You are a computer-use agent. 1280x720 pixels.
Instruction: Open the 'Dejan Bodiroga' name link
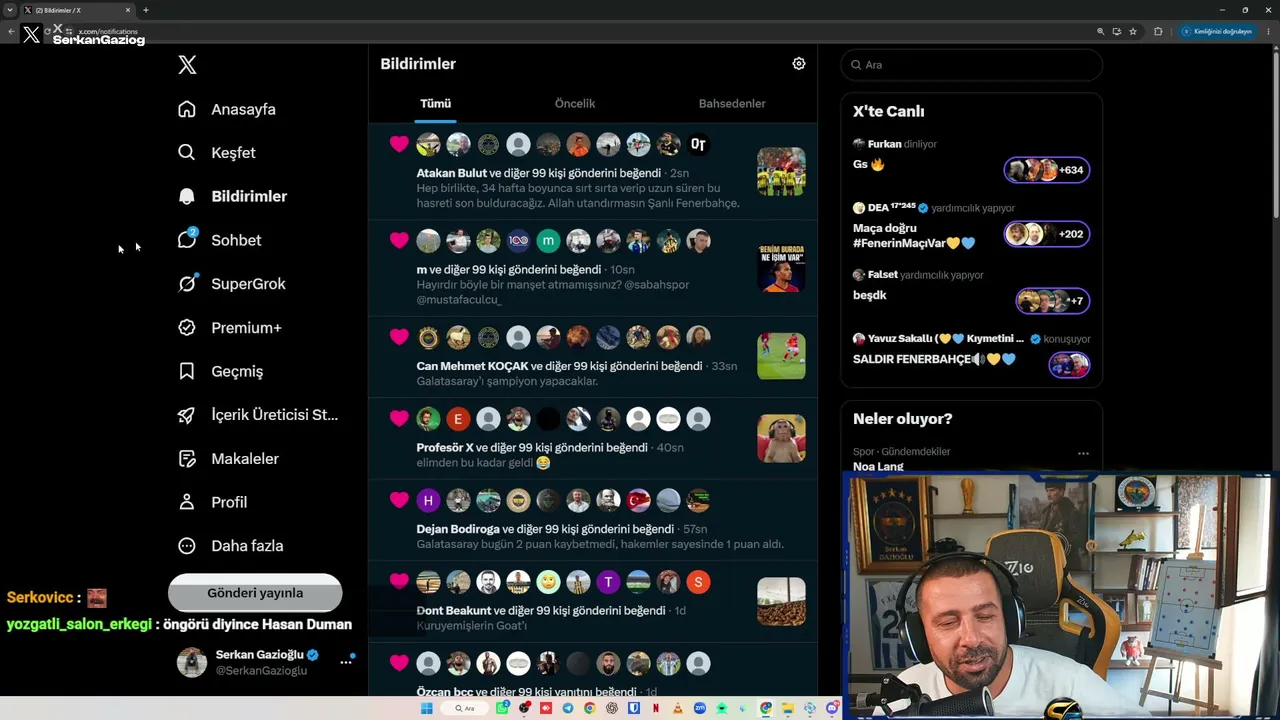coord(458,529)
